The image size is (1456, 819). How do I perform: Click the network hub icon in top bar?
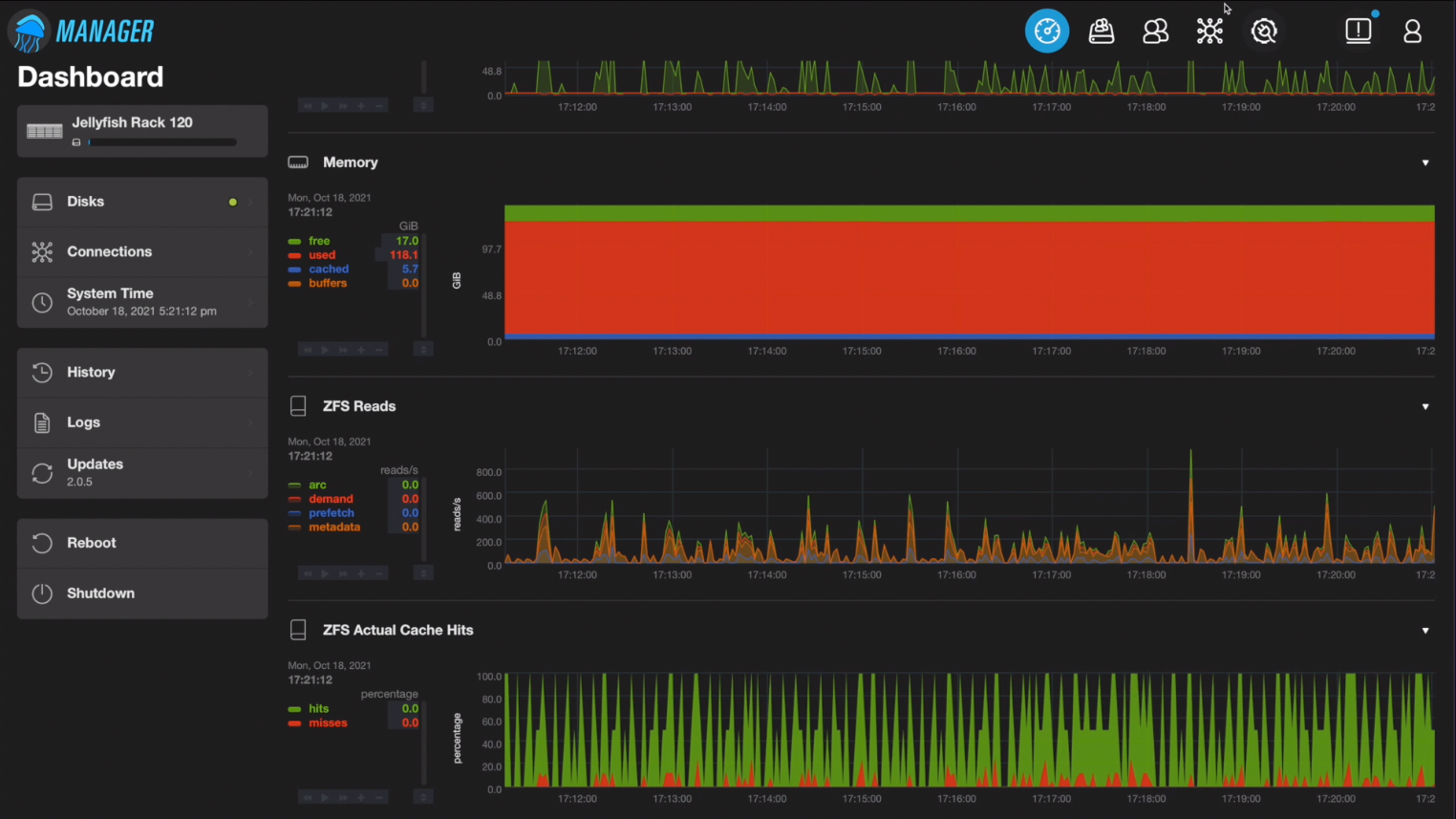[x=1210, y=31]
